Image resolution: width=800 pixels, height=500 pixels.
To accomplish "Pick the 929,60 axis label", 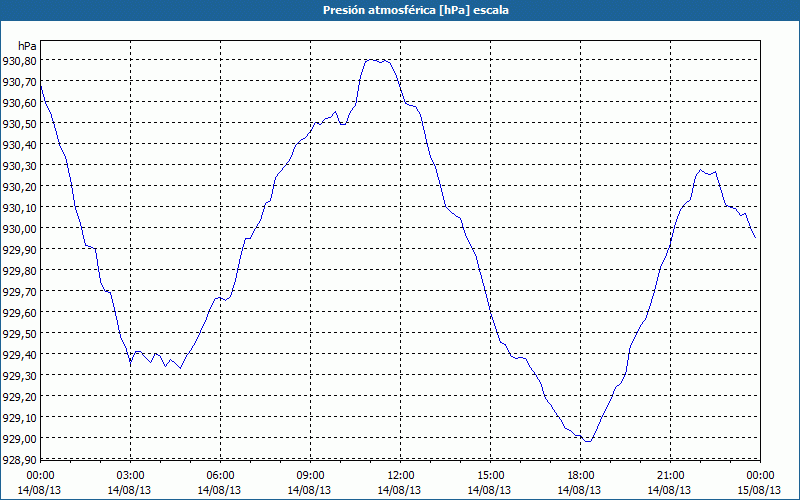I will pyautogui.click(x=19, y=312).
